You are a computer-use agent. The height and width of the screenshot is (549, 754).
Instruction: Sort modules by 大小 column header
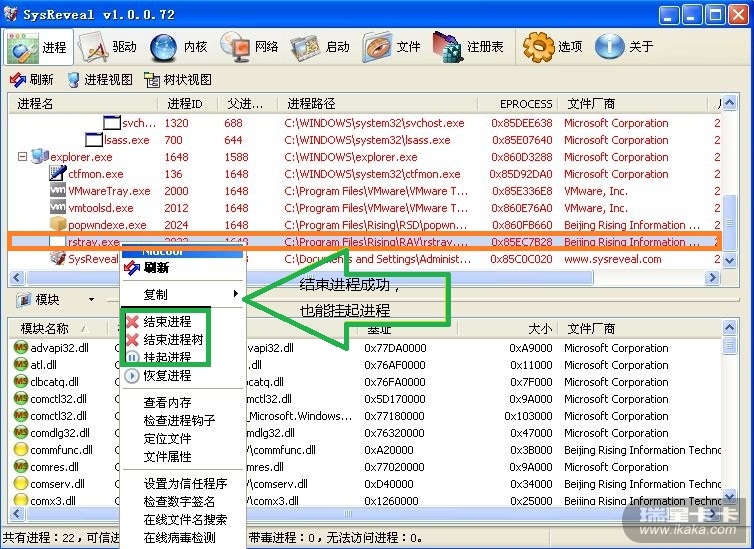(508, 329)
